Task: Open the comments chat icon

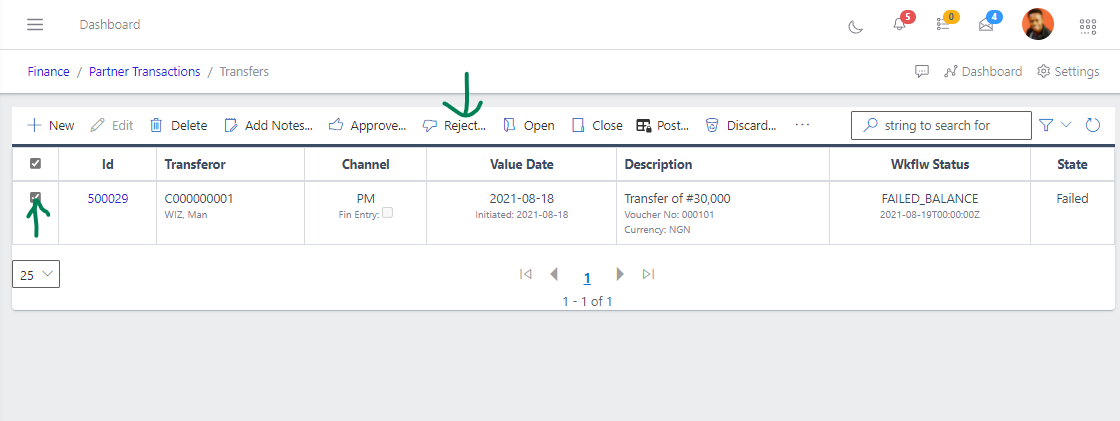Action: click(x=921, y=71)
